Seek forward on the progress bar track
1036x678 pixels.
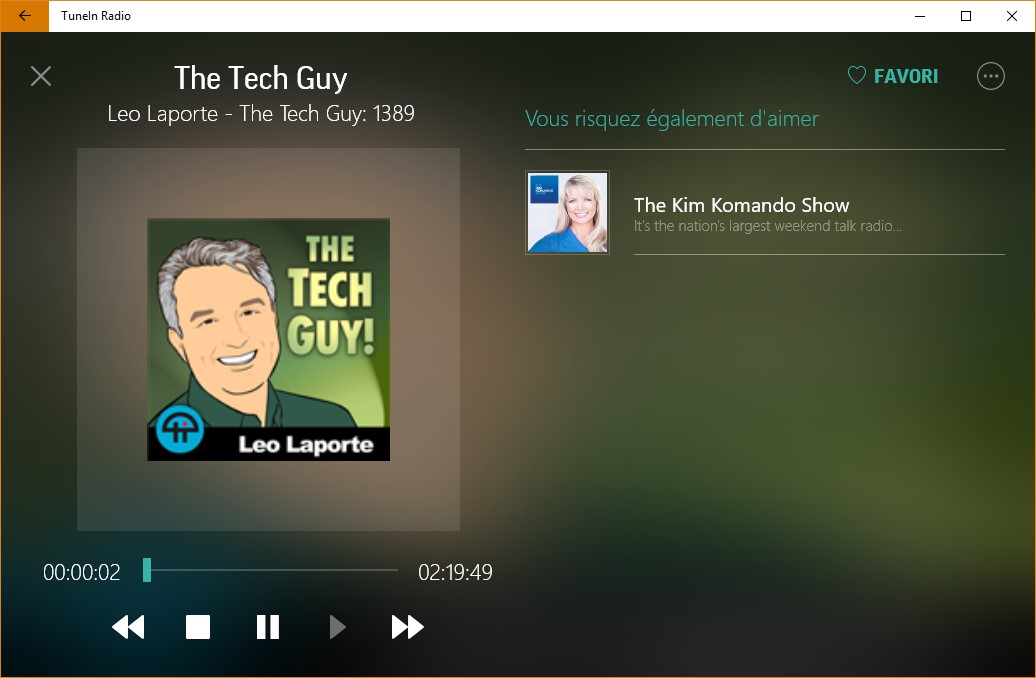(x=275, y=570)
